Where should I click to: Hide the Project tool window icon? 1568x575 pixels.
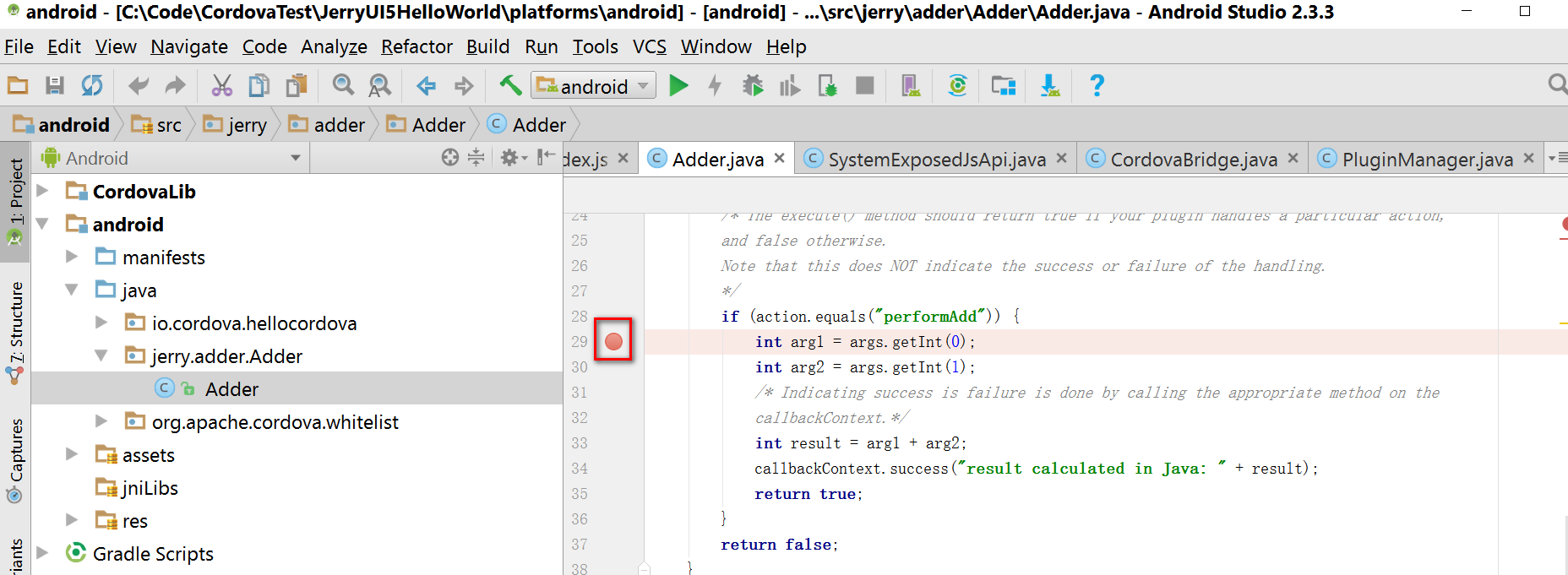tap(547, 157)
